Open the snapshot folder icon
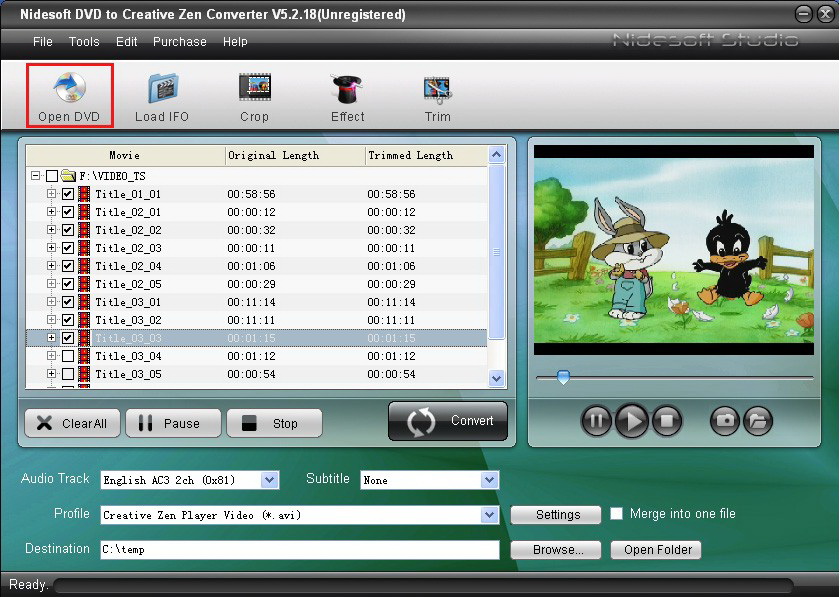The image size is (840, 597). pos(758,421)
